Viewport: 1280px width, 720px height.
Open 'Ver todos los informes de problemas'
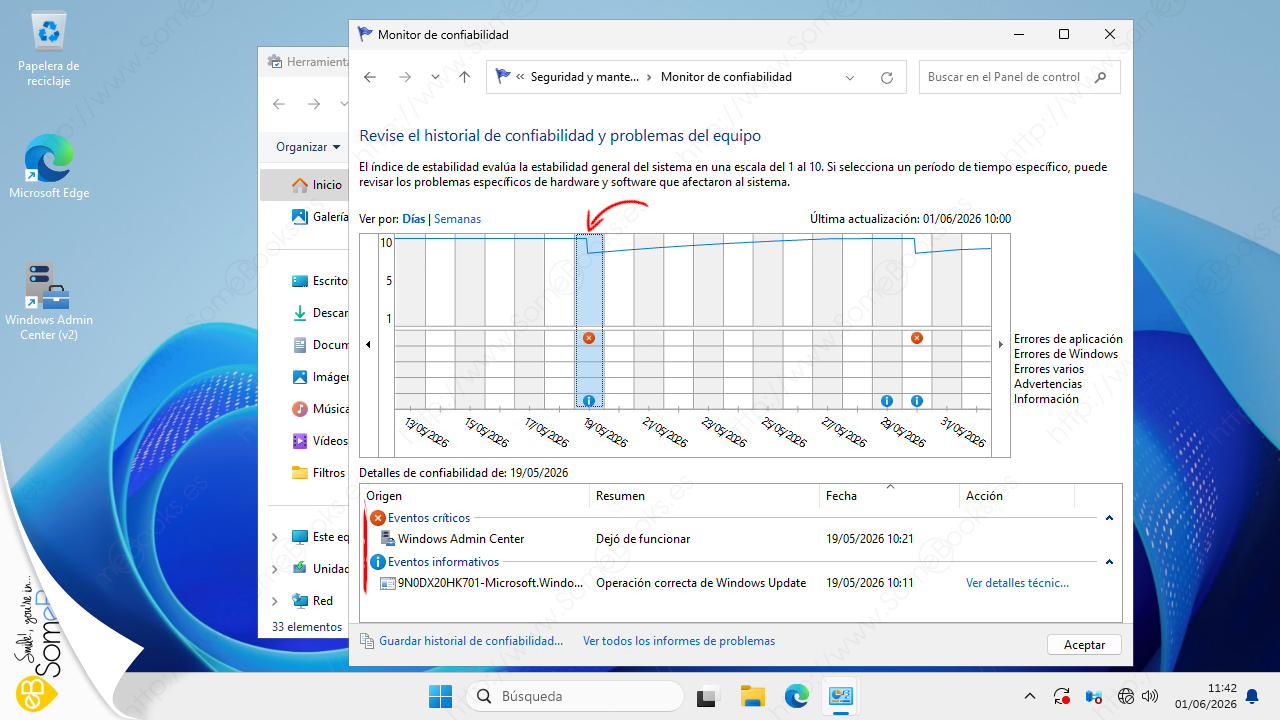click(679, 641)
